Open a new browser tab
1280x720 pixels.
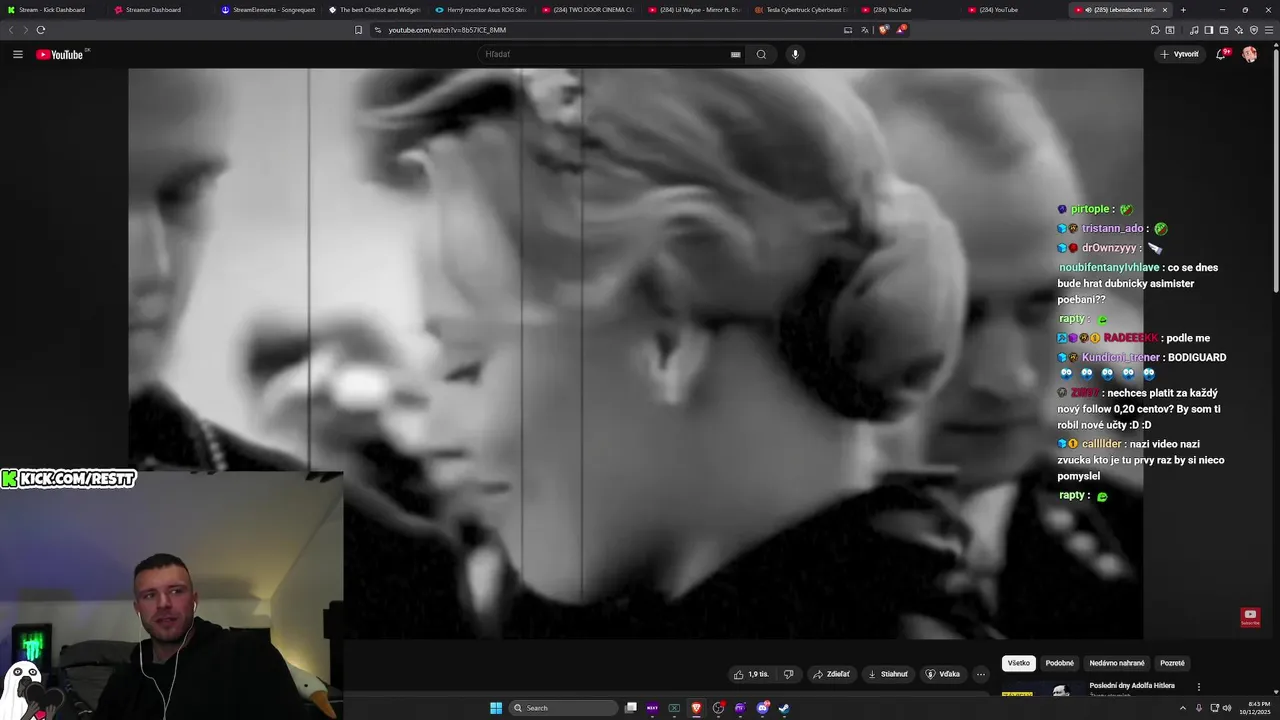tap(1183, 10)
